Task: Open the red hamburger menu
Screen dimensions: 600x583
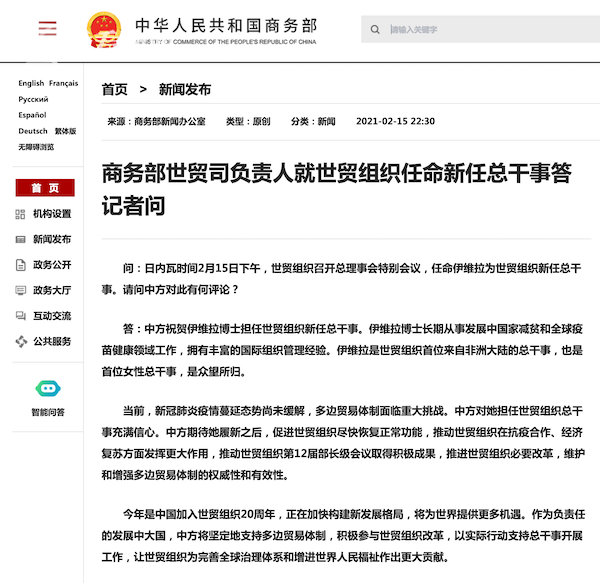Action: click(47, 27)
